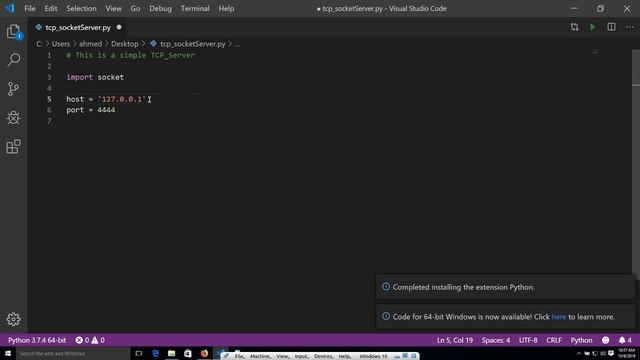Open the Source Control view
The image size is (640, 360).
coord(13,89)
